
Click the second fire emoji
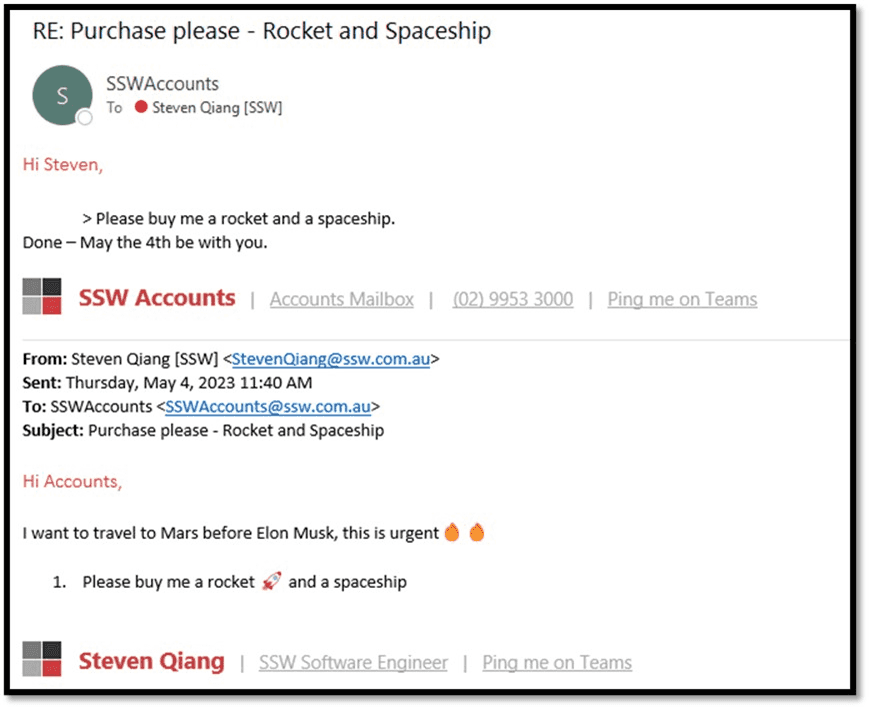pyautogui.click(x=476, y=533)
